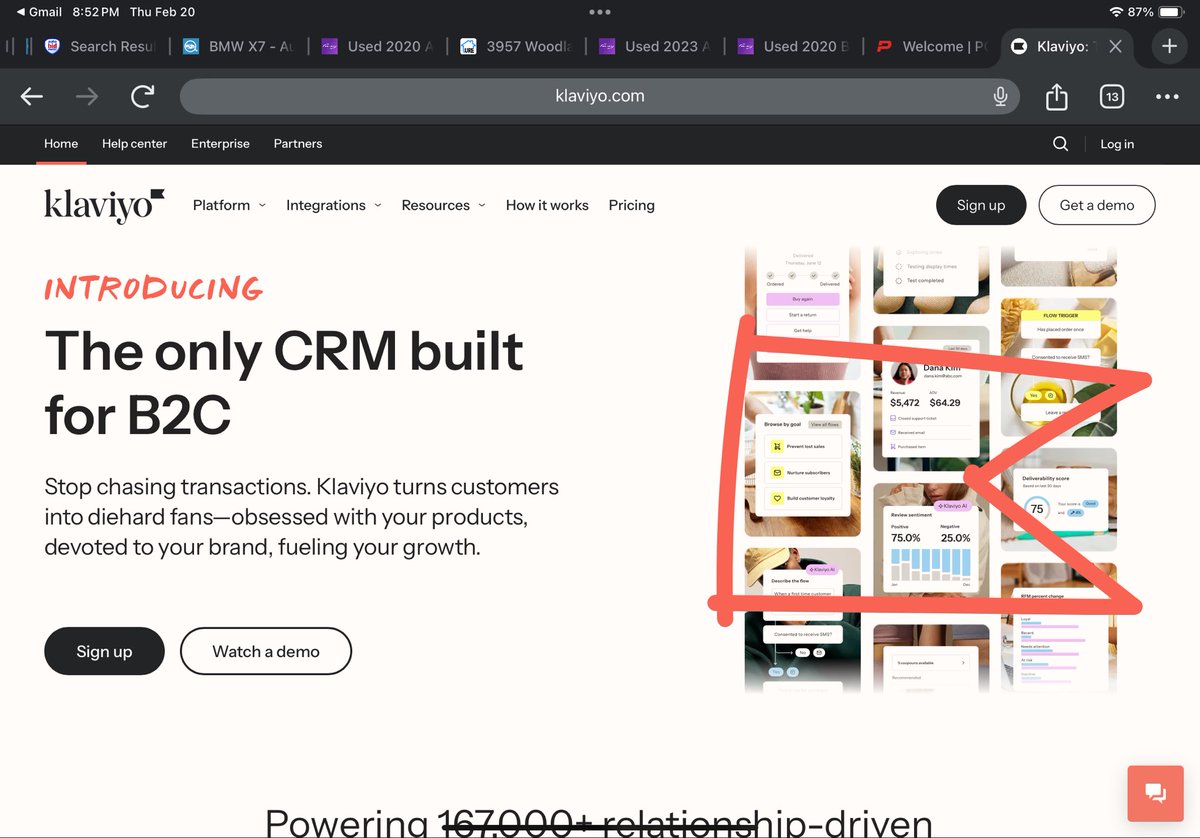Open Safari's more options menu

(1166, 96)
